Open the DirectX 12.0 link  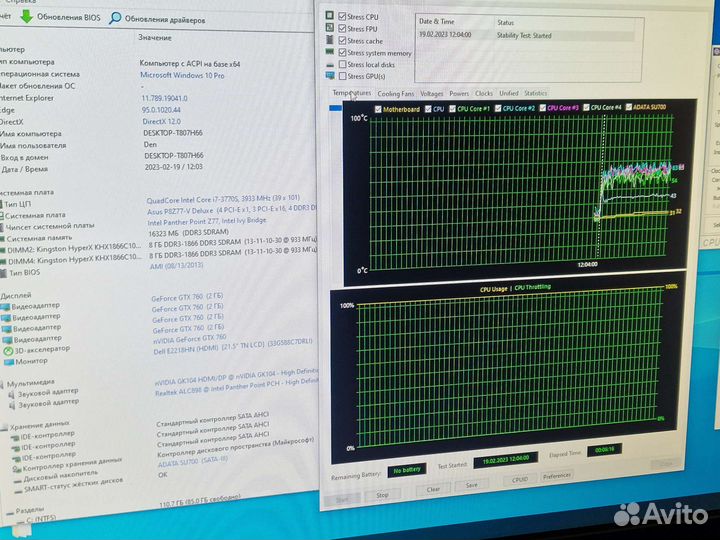click(x=161, y=122)
